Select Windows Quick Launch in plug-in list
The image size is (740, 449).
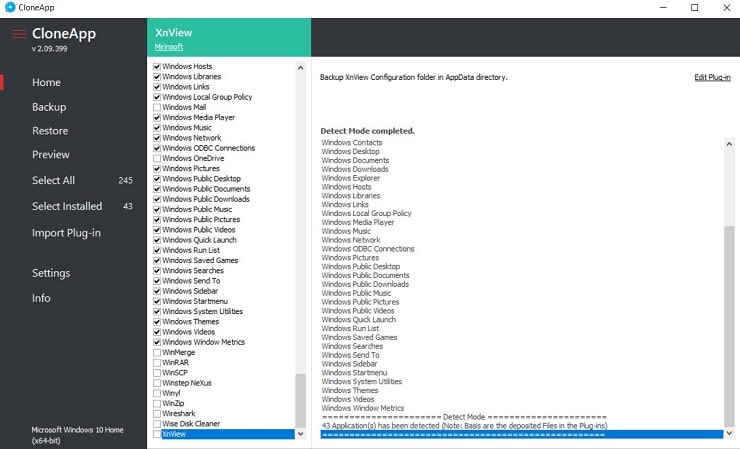point(200,240)
